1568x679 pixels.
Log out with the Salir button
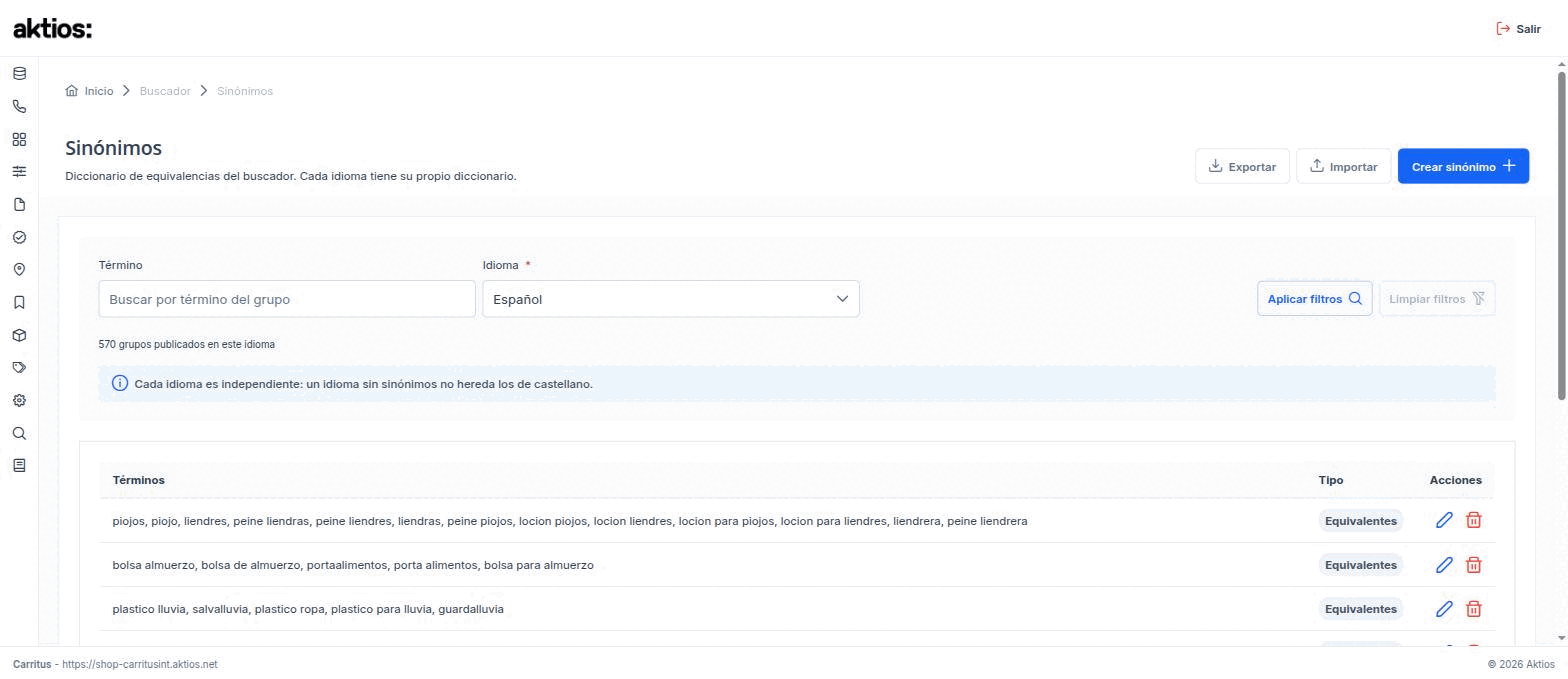click(1518, 29)
